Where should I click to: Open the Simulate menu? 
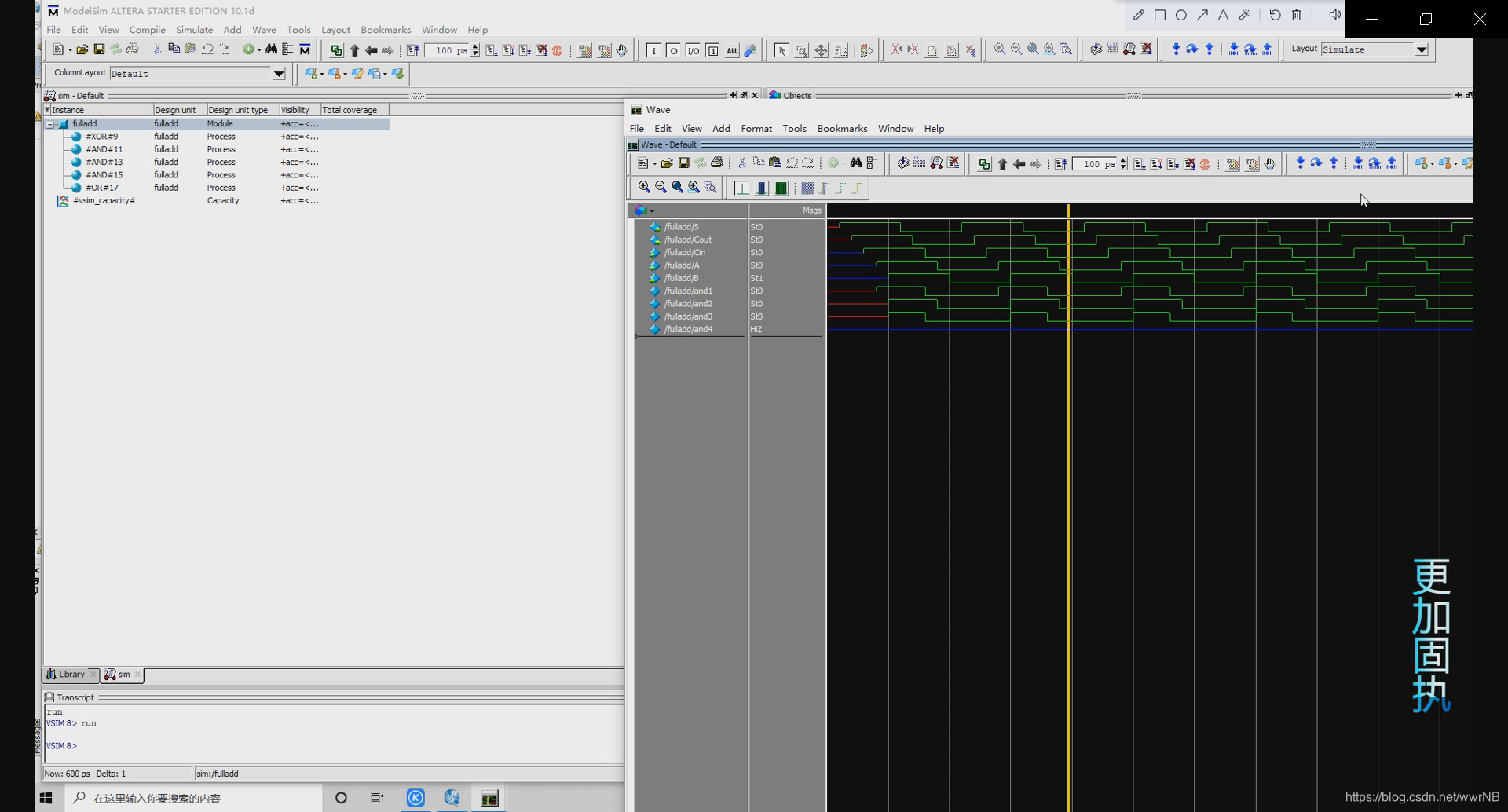[194, 30]
